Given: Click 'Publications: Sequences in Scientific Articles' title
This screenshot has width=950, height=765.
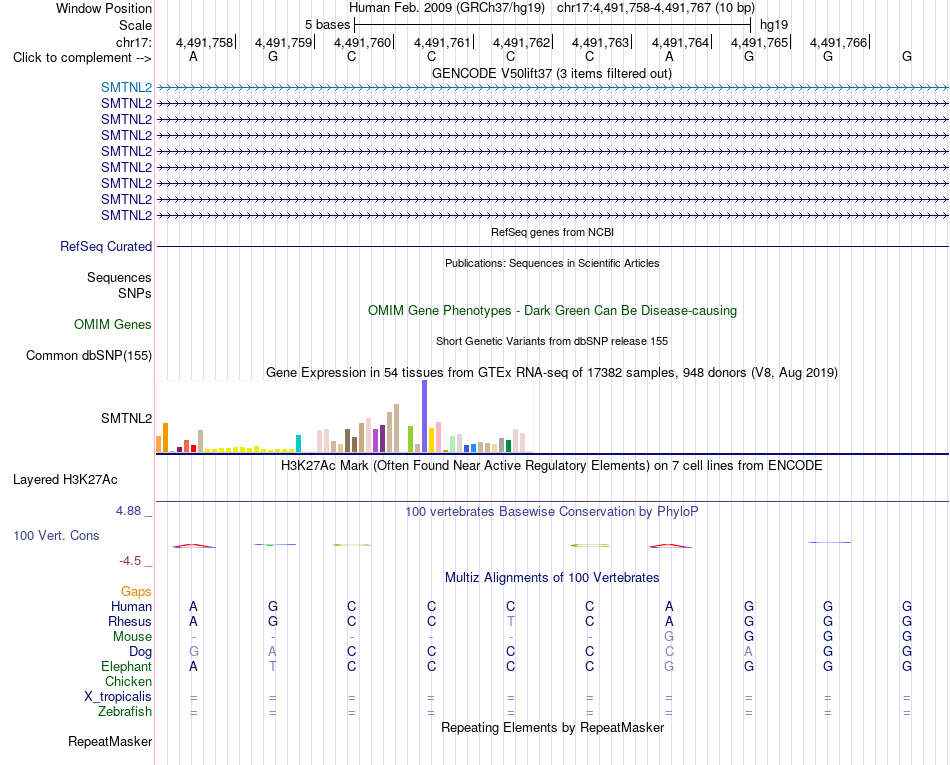Looking at the screenshot, I should 552,263.
